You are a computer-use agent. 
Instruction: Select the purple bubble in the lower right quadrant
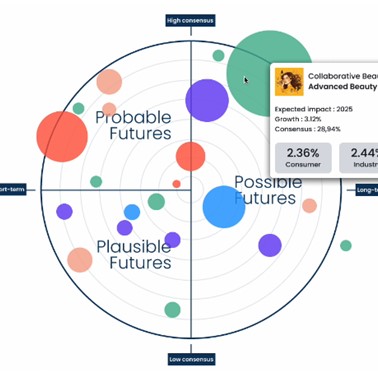270,245
